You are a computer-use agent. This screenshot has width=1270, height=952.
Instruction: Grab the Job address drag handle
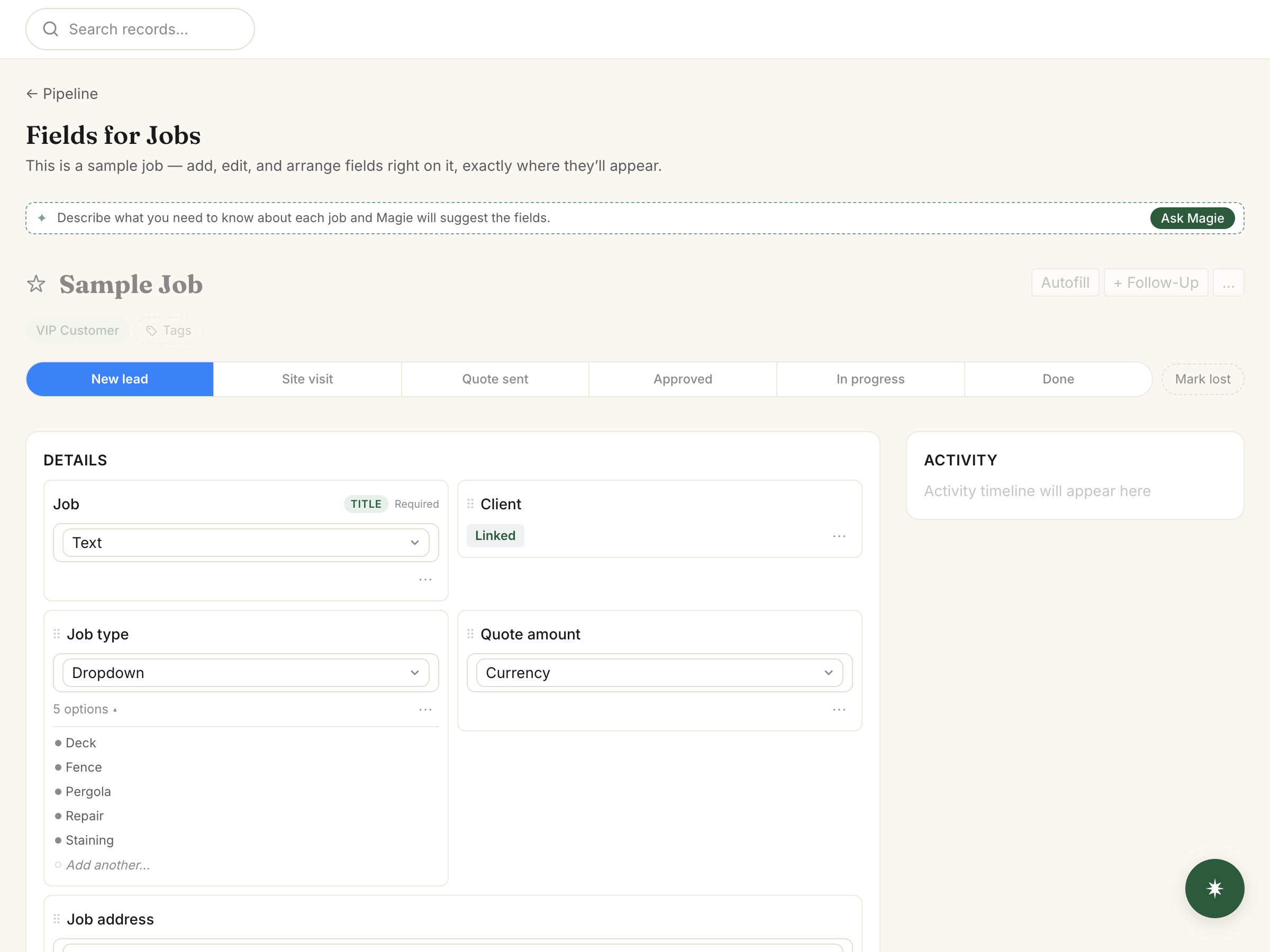[x=57, y=919]
